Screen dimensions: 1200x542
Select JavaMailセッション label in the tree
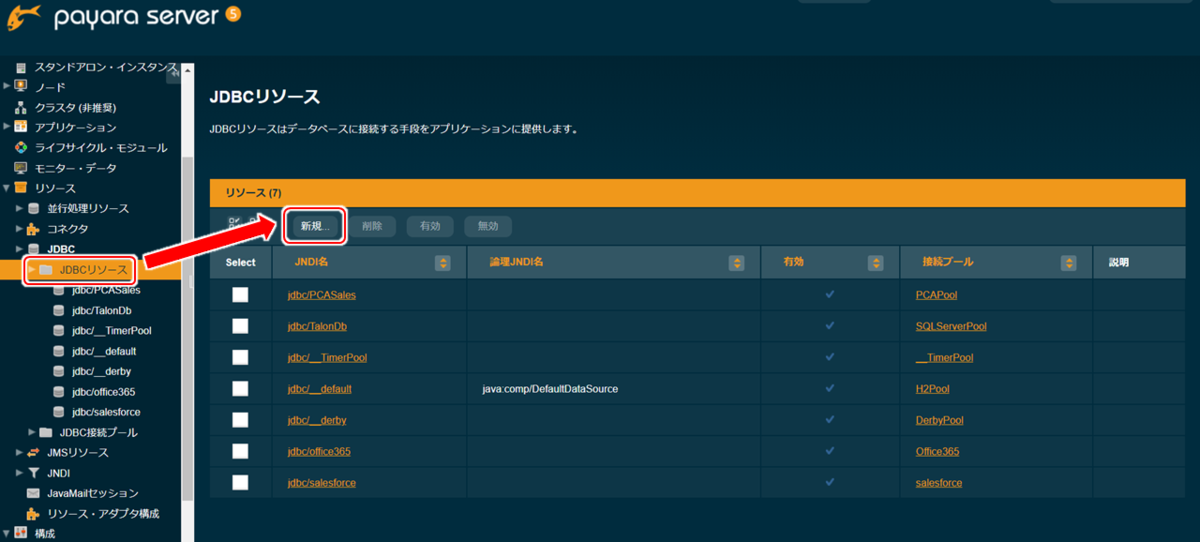[93, 493]
